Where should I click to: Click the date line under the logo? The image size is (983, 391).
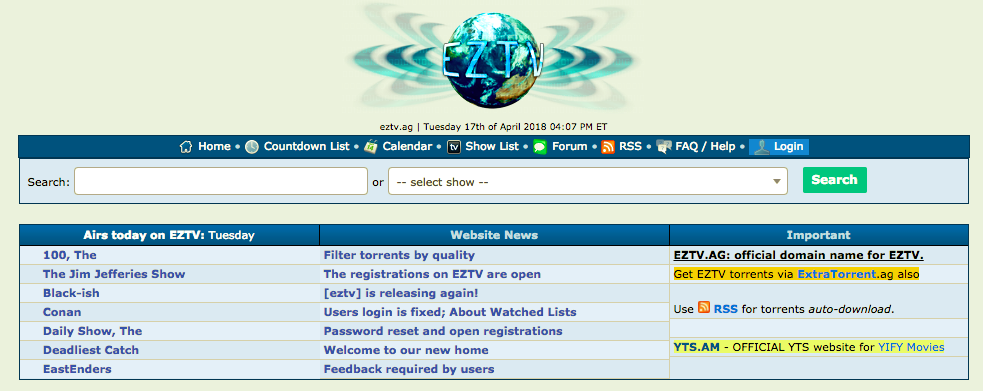click(493, 126)
